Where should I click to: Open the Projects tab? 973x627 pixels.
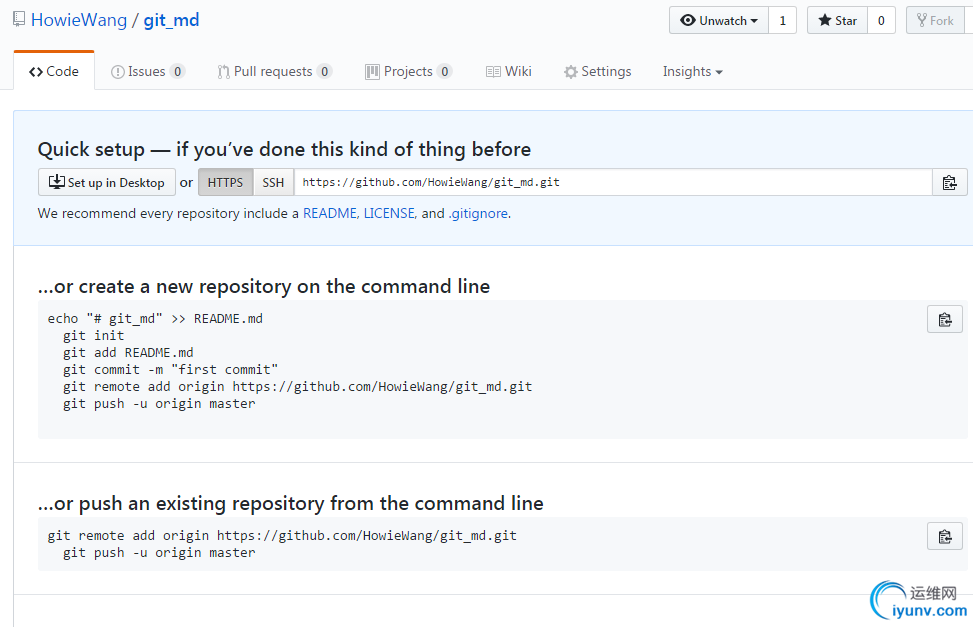pyautogui.click(x=408, y=71)
